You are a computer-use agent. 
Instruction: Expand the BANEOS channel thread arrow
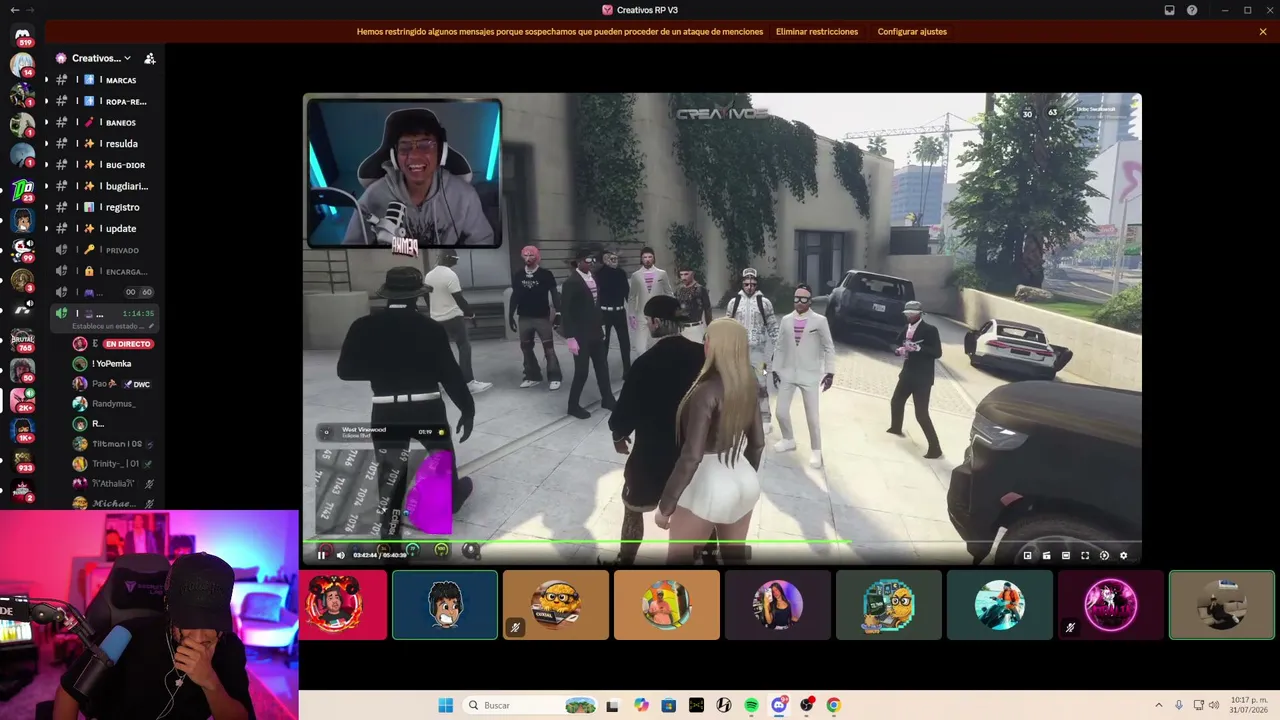(46, 122)
